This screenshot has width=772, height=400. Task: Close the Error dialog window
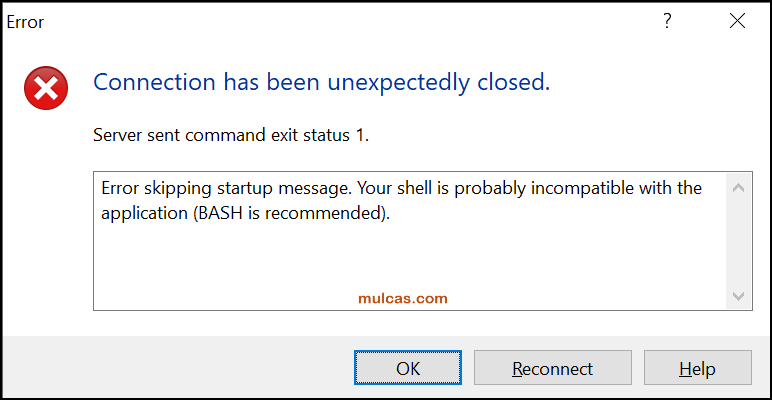[x=737, y=21]
